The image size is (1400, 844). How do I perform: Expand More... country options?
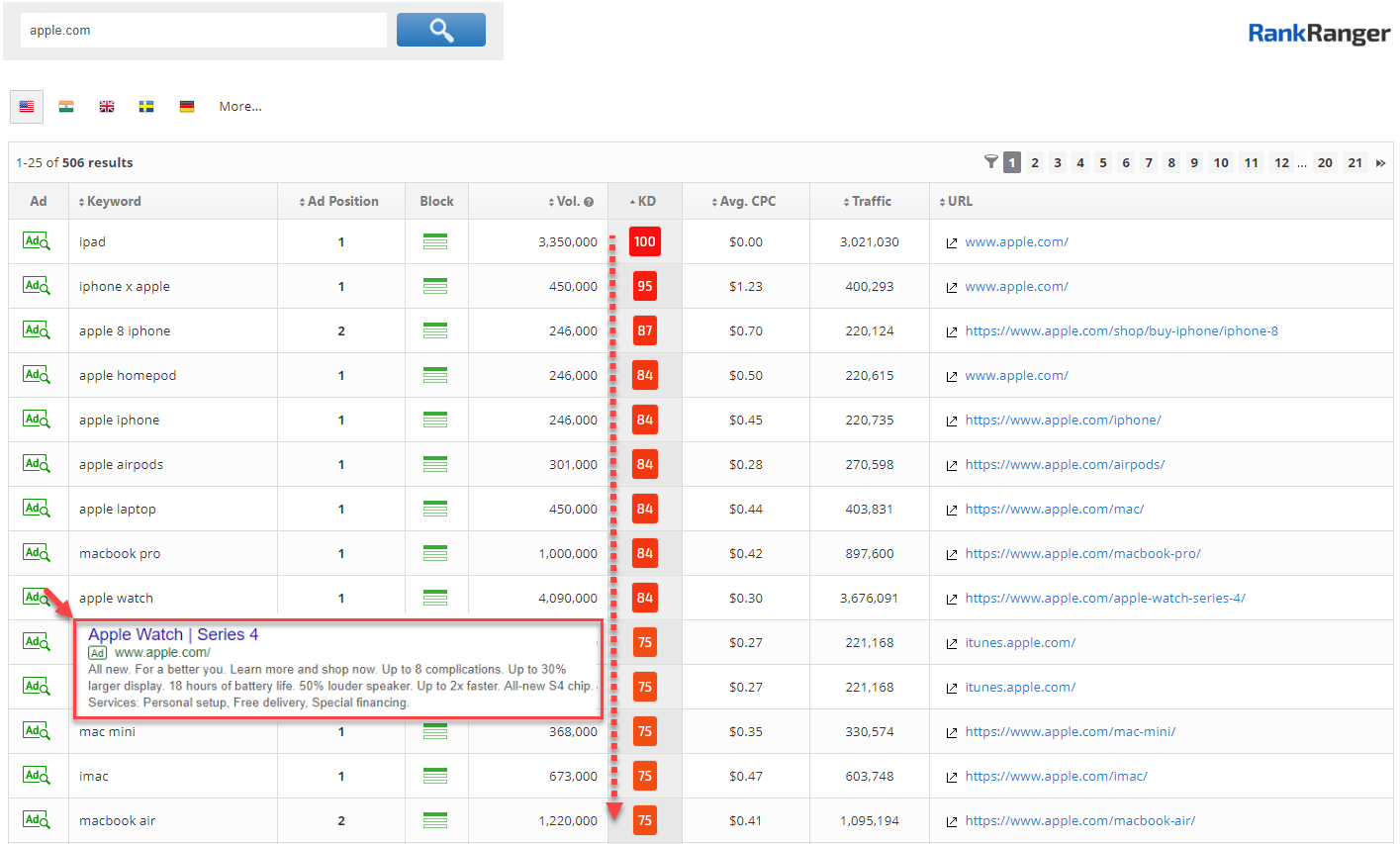point(240,107)
